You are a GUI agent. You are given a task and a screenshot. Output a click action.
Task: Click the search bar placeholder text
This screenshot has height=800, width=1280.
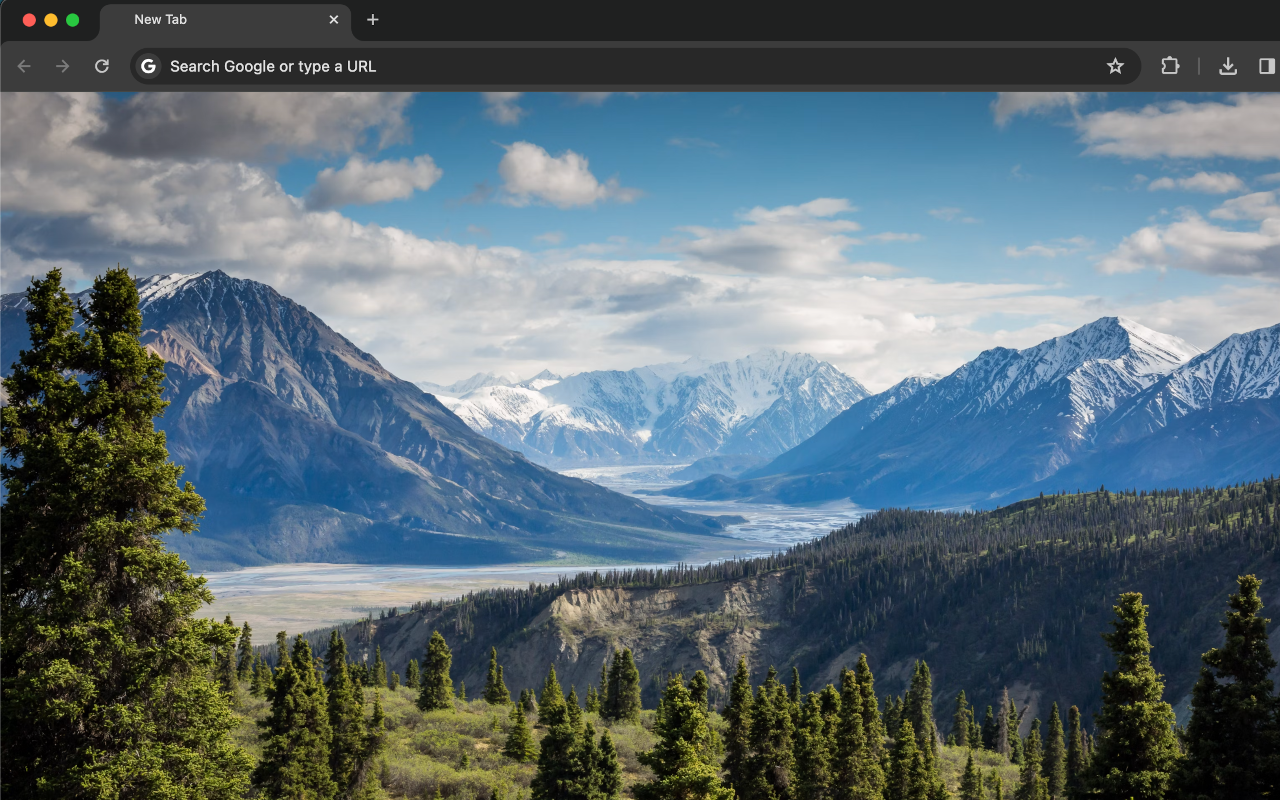272,66
